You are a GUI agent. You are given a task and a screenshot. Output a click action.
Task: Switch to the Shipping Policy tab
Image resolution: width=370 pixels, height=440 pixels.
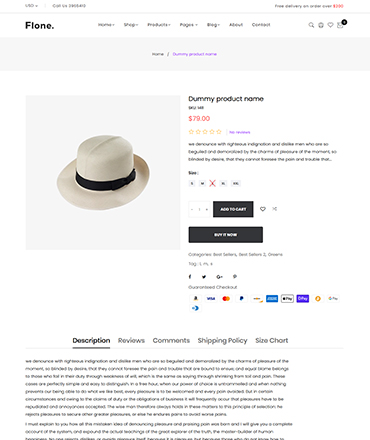click(x=222, y=340)
